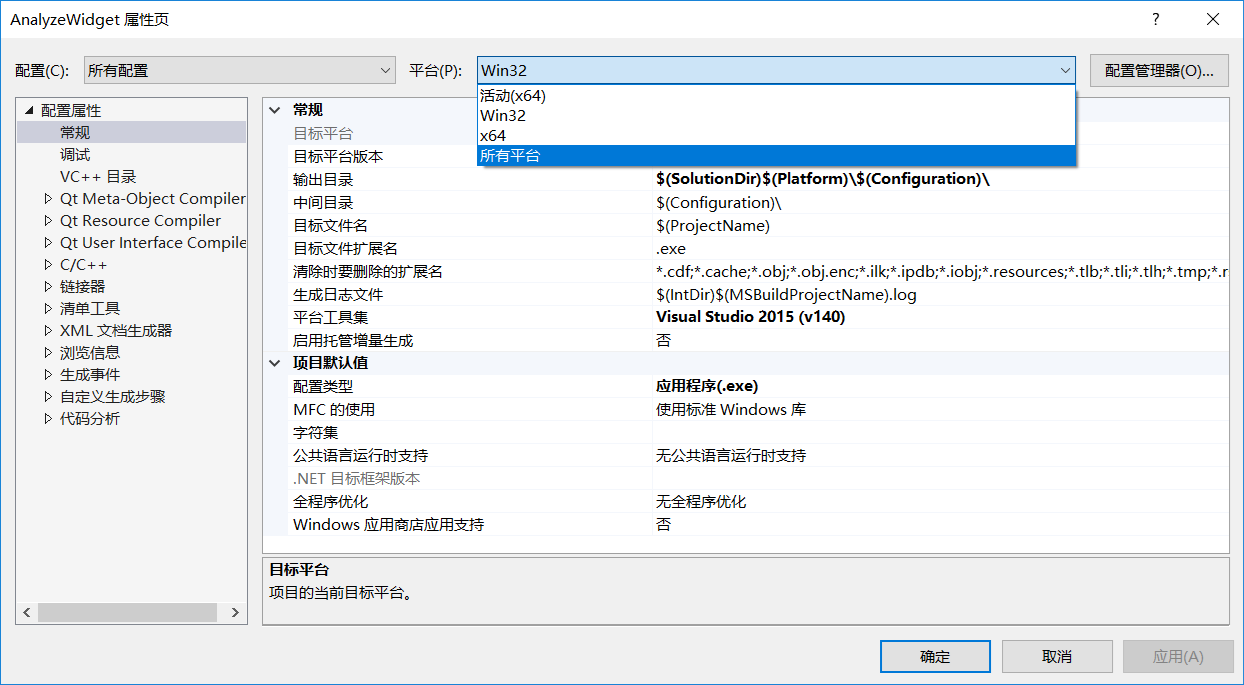Select the .NET 目标框架版本 property label
1244x685 pixels.
356,479
